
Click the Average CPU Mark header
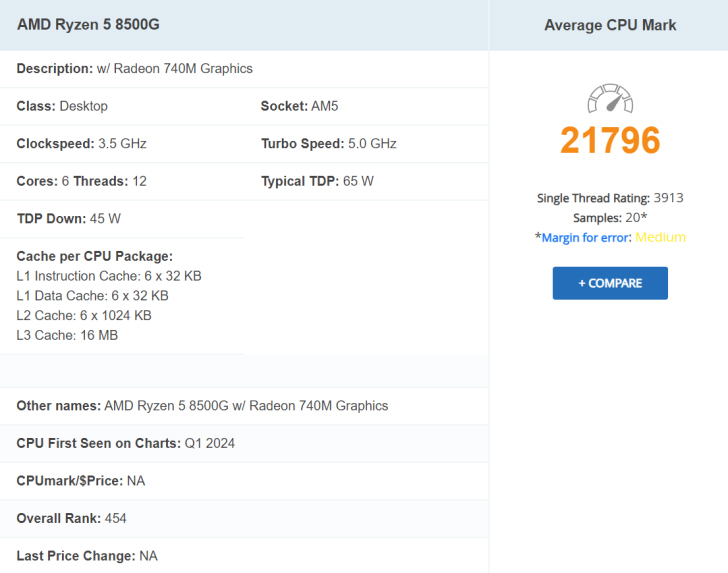(x=610, y=25)
